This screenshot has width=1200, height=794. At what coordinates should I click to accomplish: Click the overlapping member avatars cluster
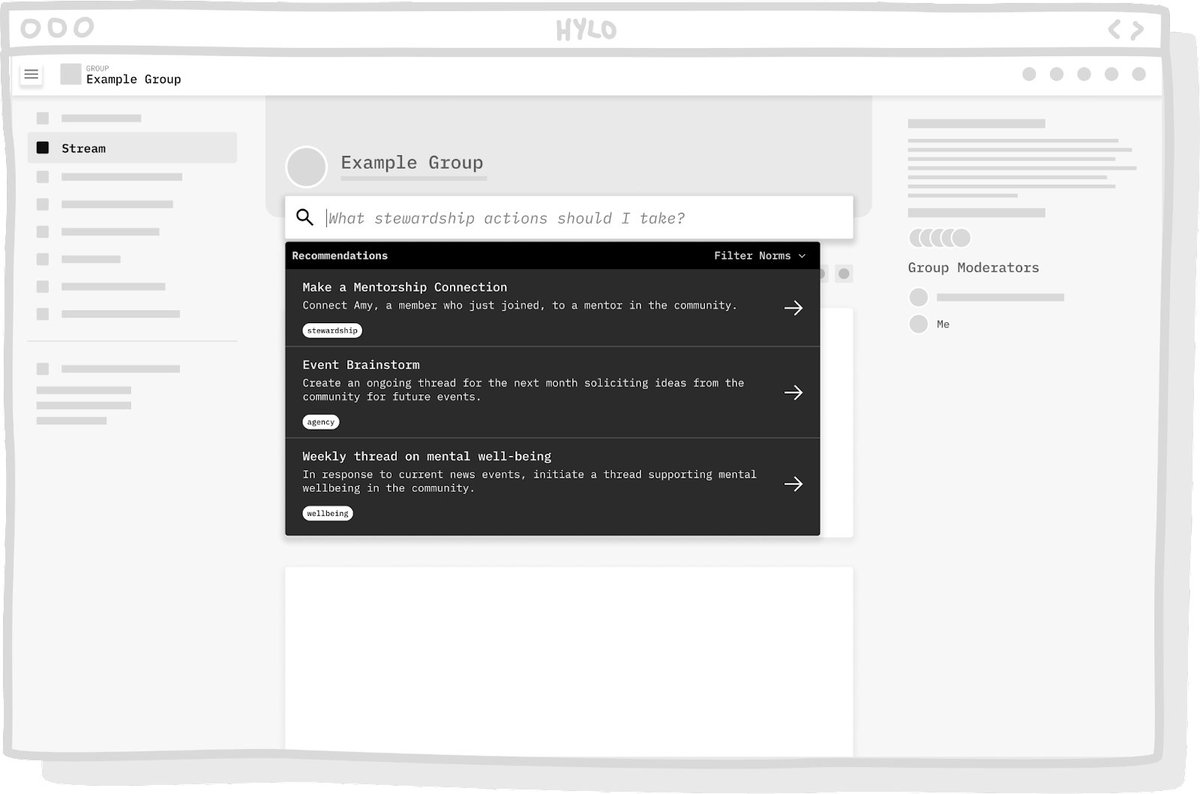click(x=939, y=238)
